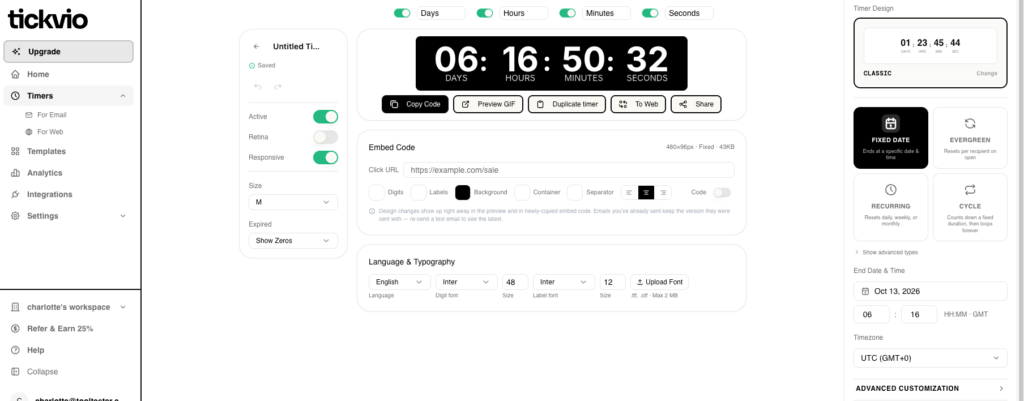Click the For Email envelope icon
The width and height of the screenshot is (1024, 401).
29,115
